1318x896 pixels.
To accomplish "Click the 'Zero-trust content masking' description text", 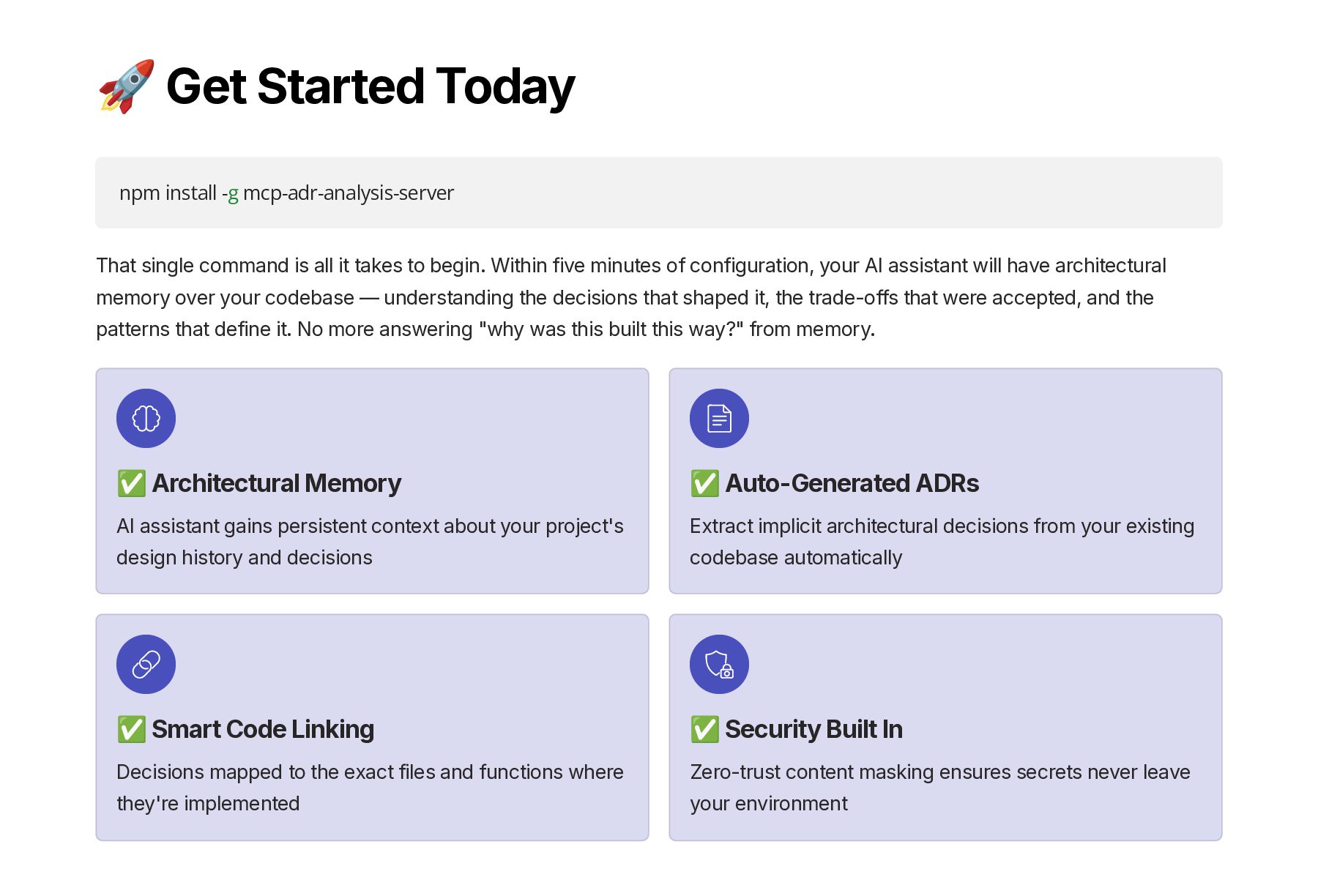I will click(x=940, y=788).
